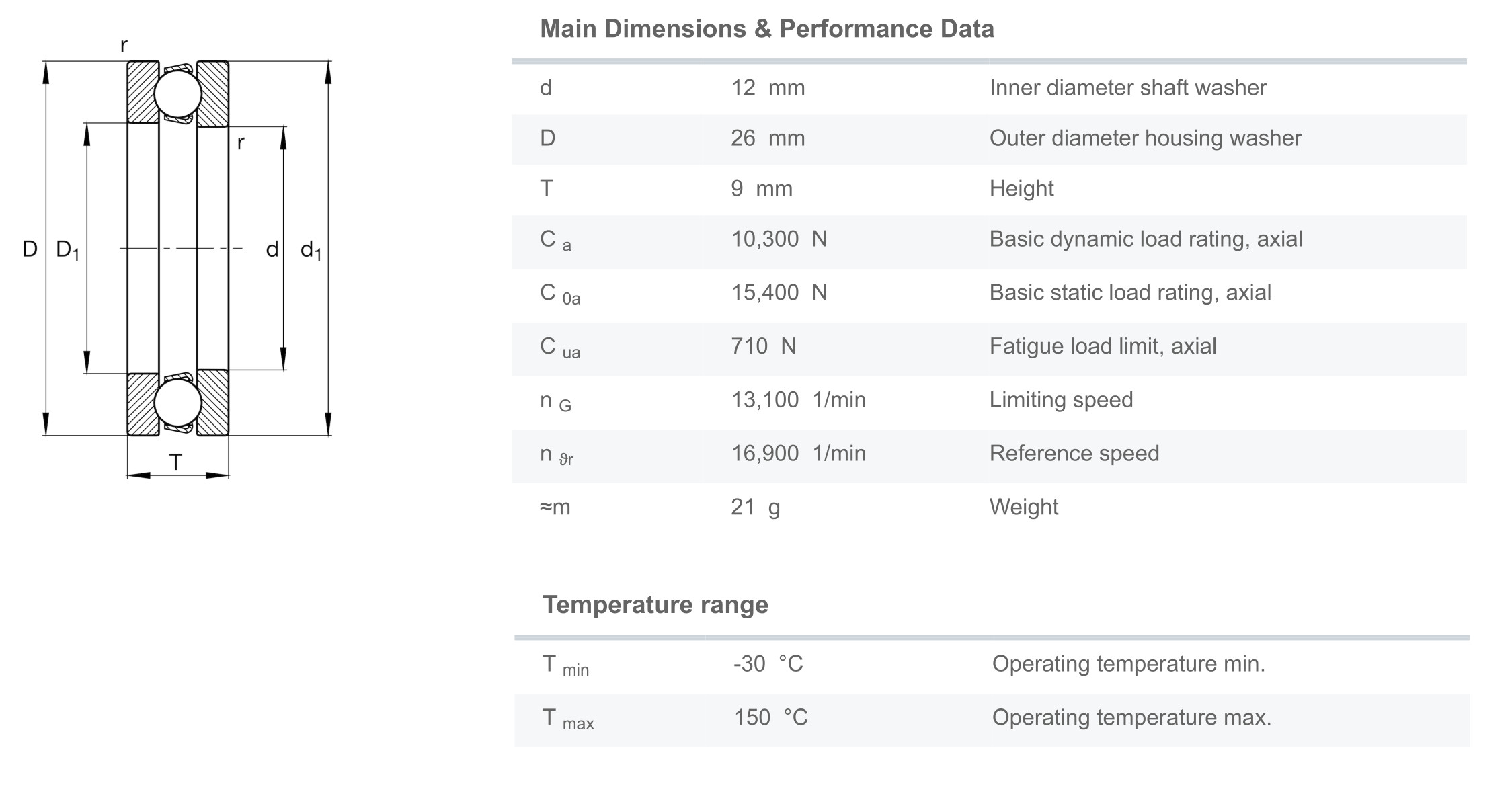1512x810 pixels.
Task: Click the Operating temperature max. description
Action: click(x=1131, y=718)
